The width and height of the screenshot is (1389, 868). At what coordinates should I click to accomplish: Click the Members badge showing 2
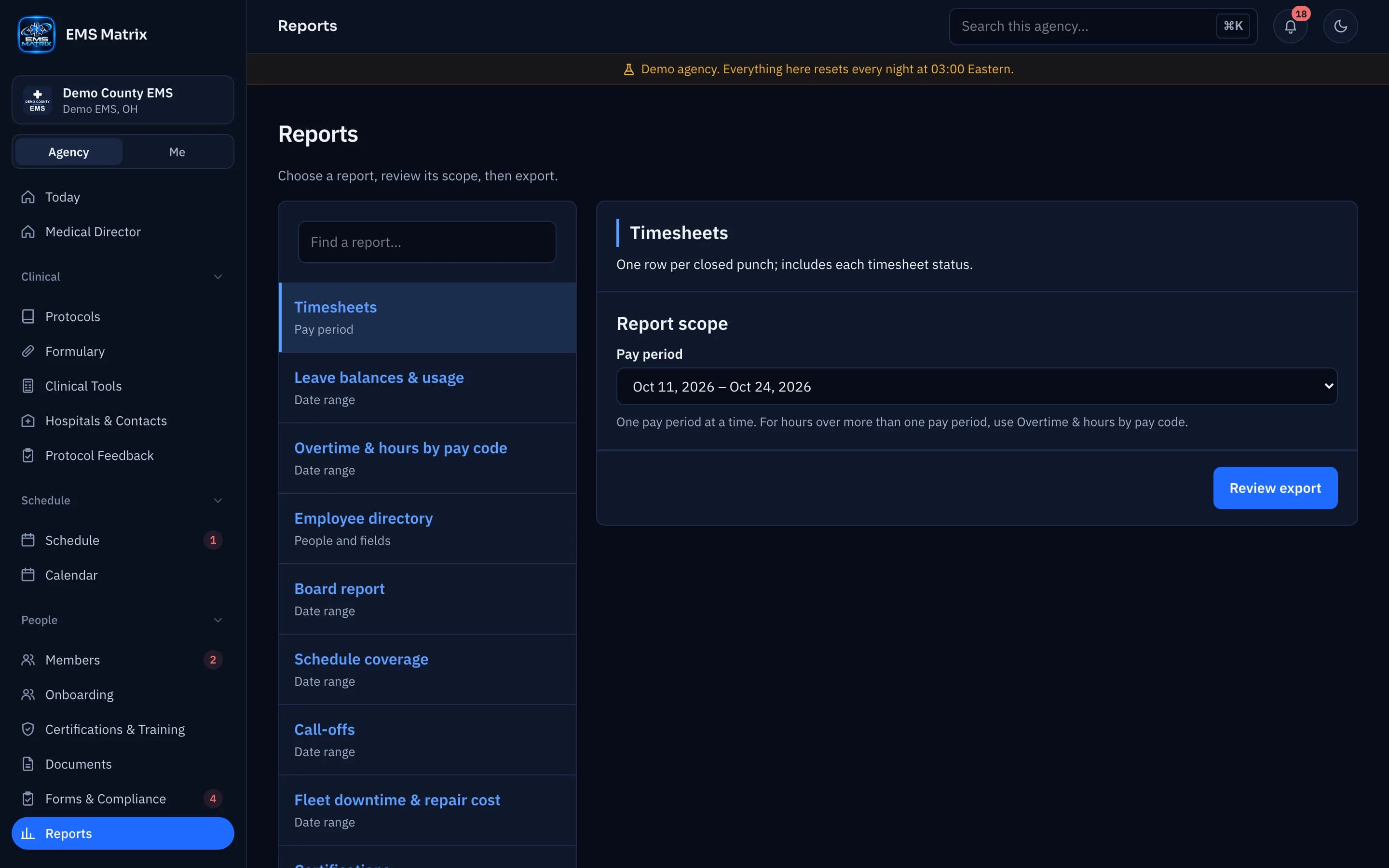[213, 660]
